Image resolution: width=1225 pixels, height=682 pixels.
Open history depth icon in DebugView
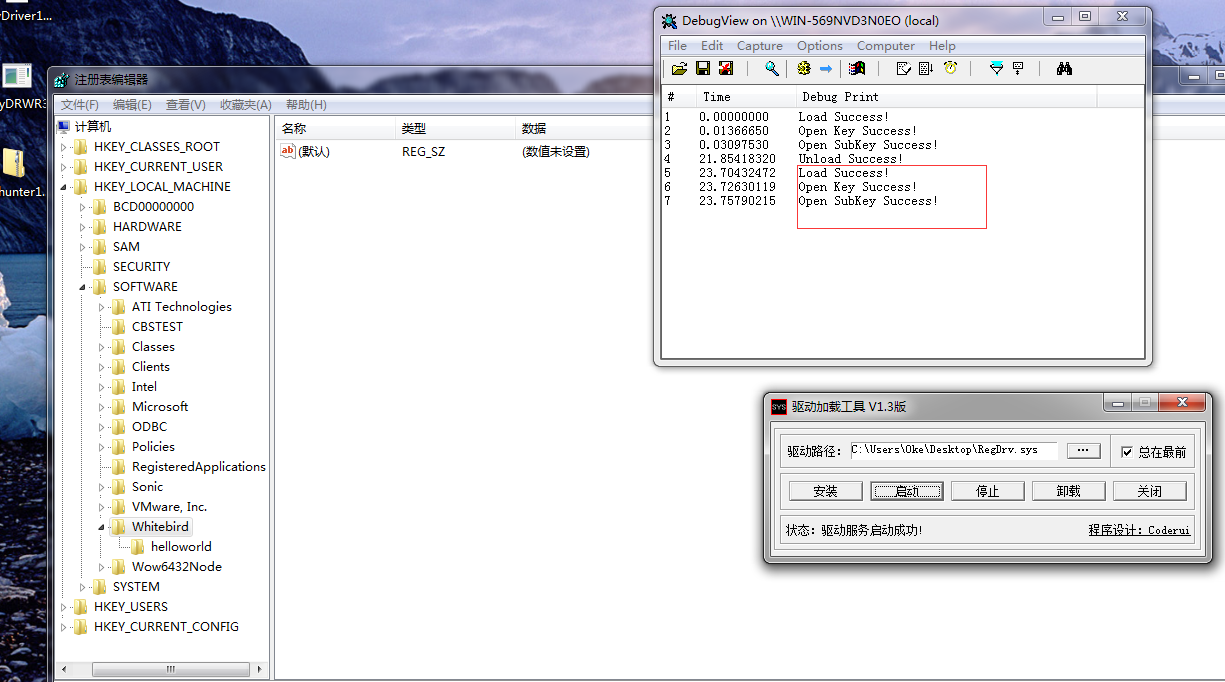coord(1018,68)
